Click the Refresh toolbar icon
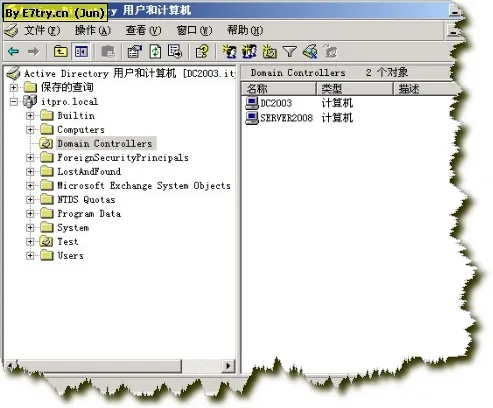 (155, 52)
